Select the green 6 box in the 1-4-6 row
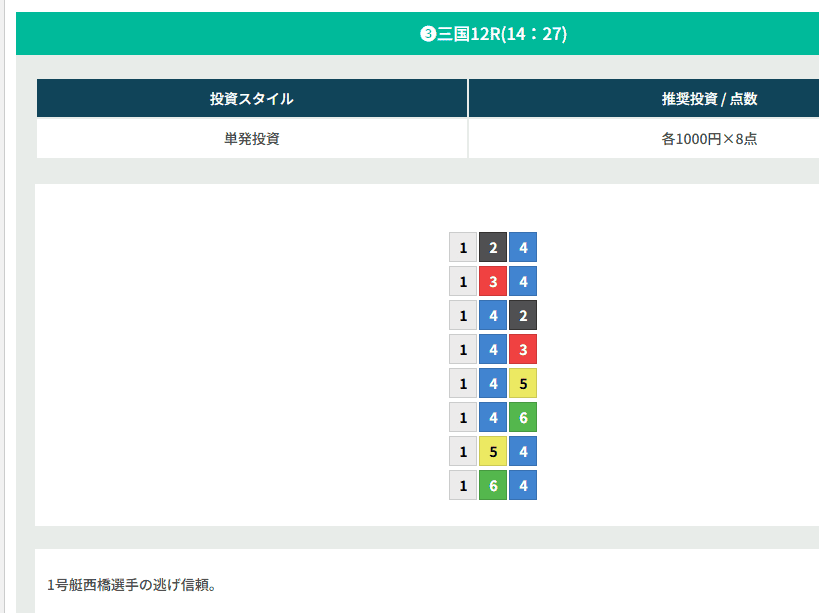 [523, 417]
